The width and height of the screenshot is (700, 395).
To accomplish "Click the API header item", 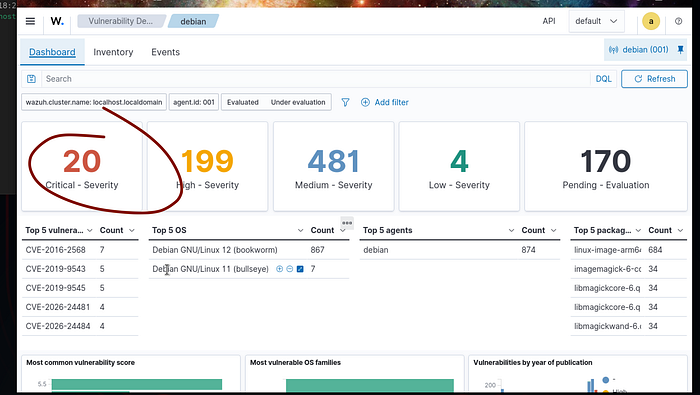I will [x=549, y=21].
